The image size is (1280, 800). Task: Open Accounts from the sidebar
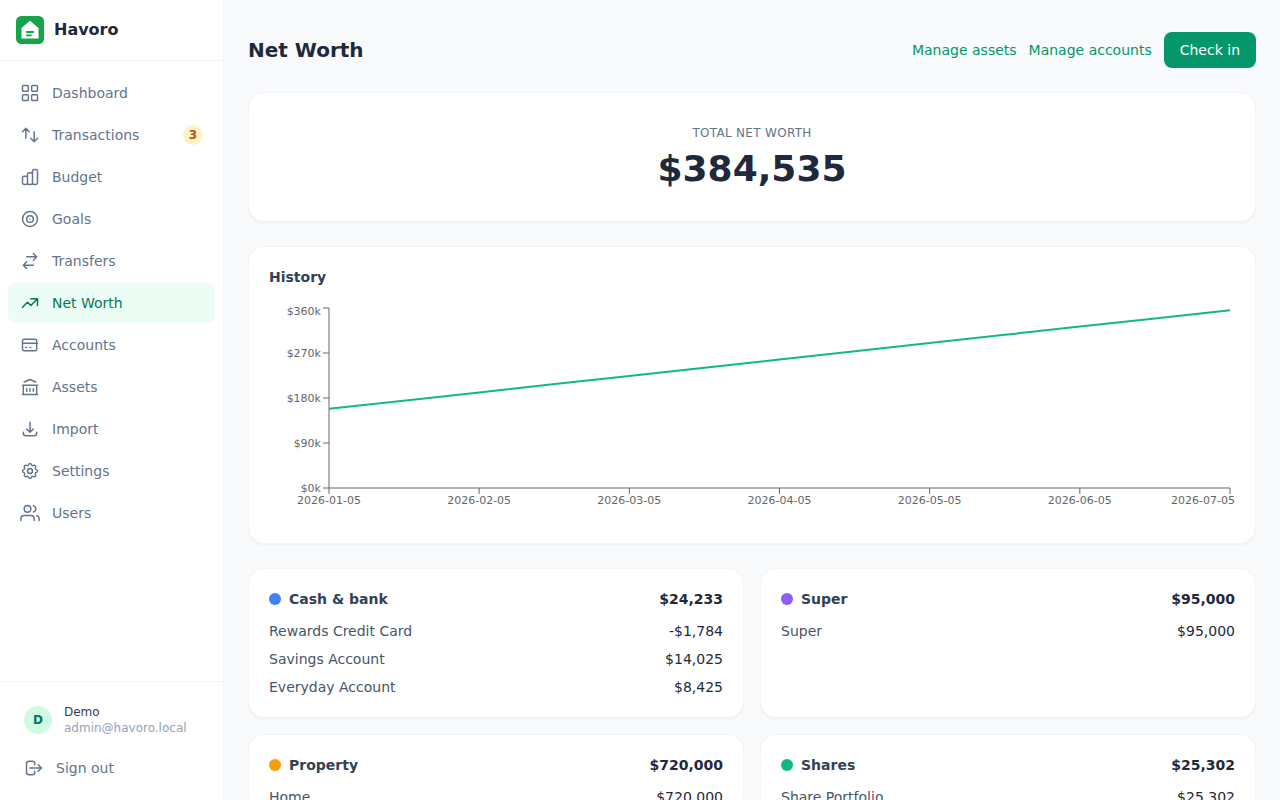point(111,345)
